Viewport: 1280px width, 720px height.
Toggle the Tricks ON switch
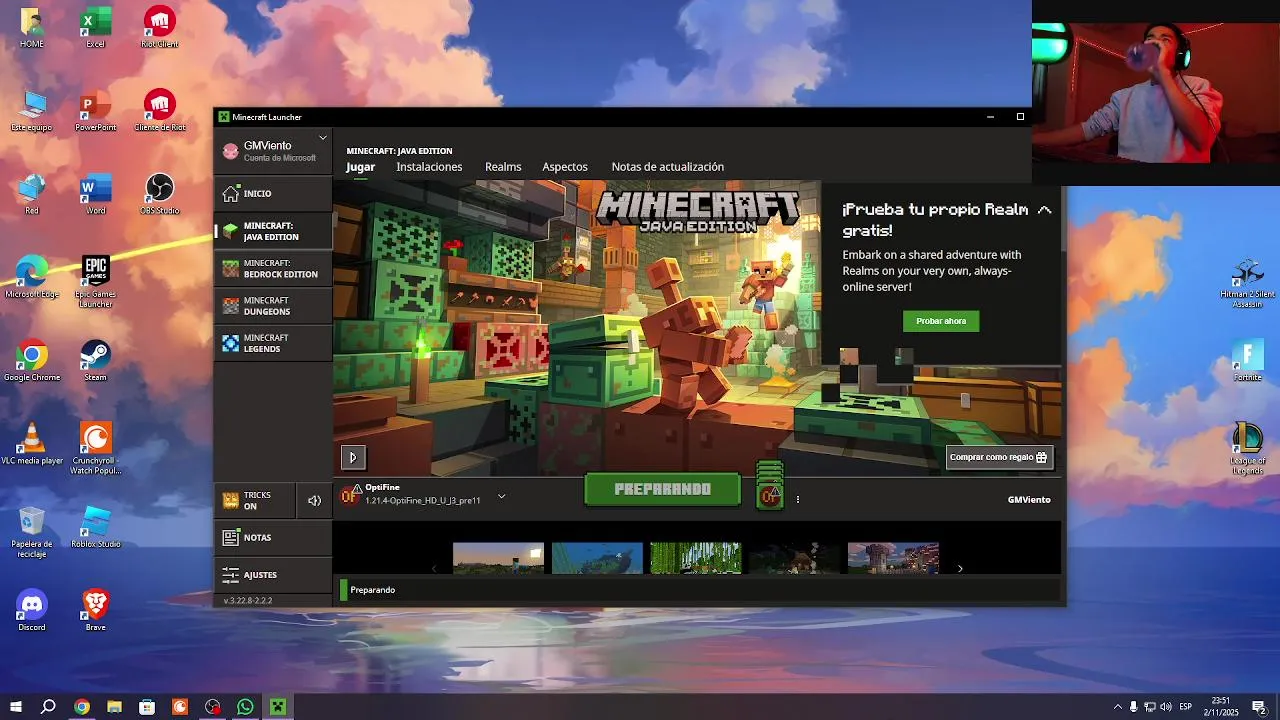(x=255, y=500)
